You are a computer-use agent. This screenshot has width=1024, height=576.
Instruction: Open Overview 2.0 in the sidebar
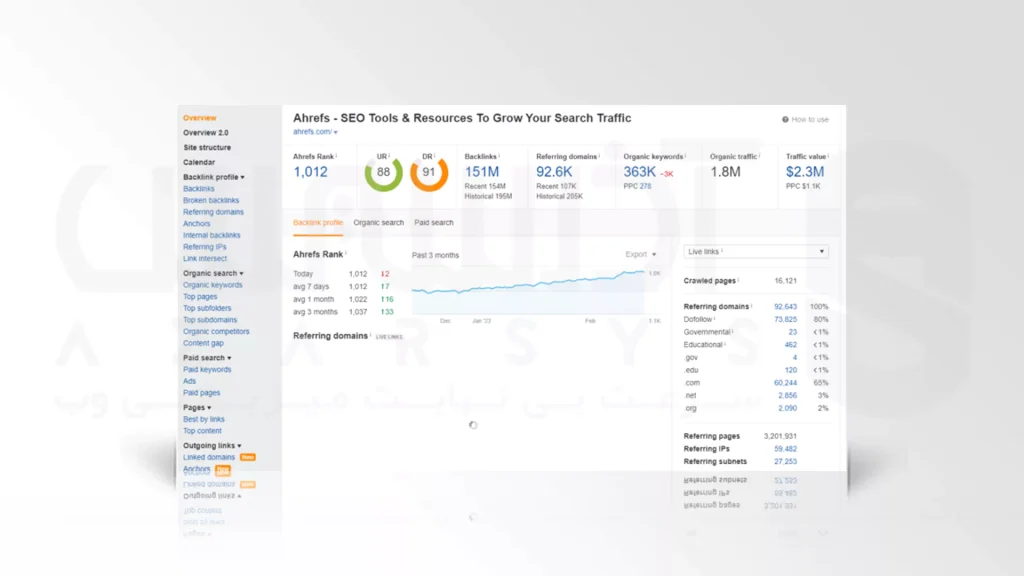pyautogui.click(x=206, y=133)
